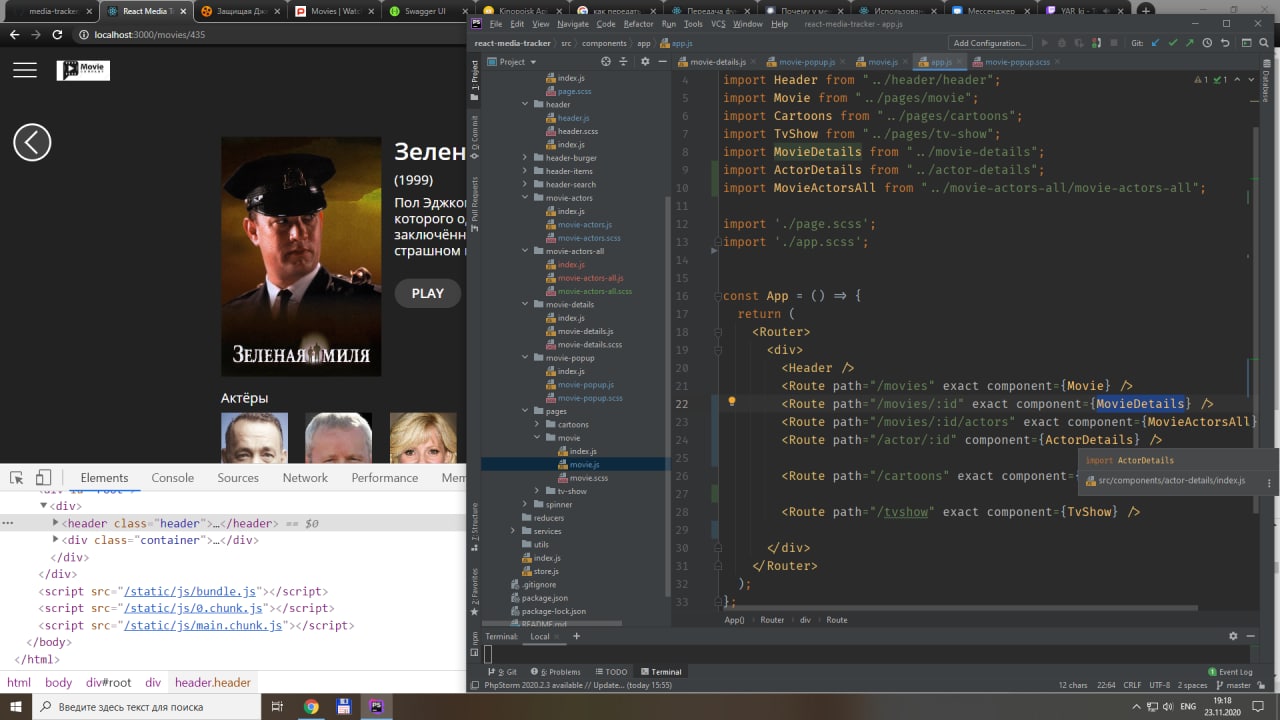The width and height of the screenshot is (1280, 720).
Task: Open Task View on the Windows taskbar
Action: [x=277, y=707]
